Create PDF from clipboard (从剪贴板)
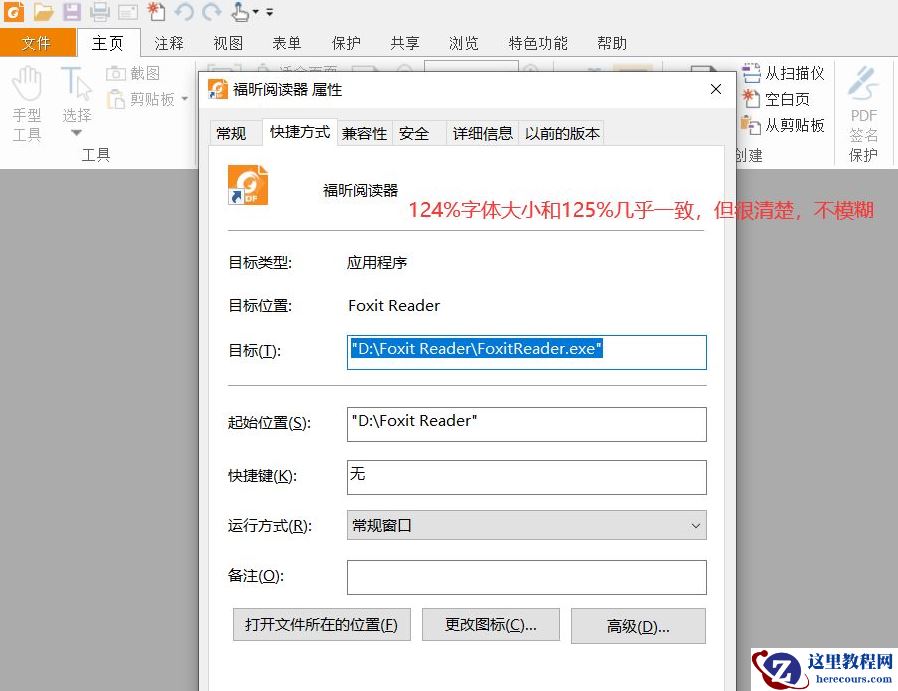Viewport: 898px width, 691px height. tap(790, 124)
